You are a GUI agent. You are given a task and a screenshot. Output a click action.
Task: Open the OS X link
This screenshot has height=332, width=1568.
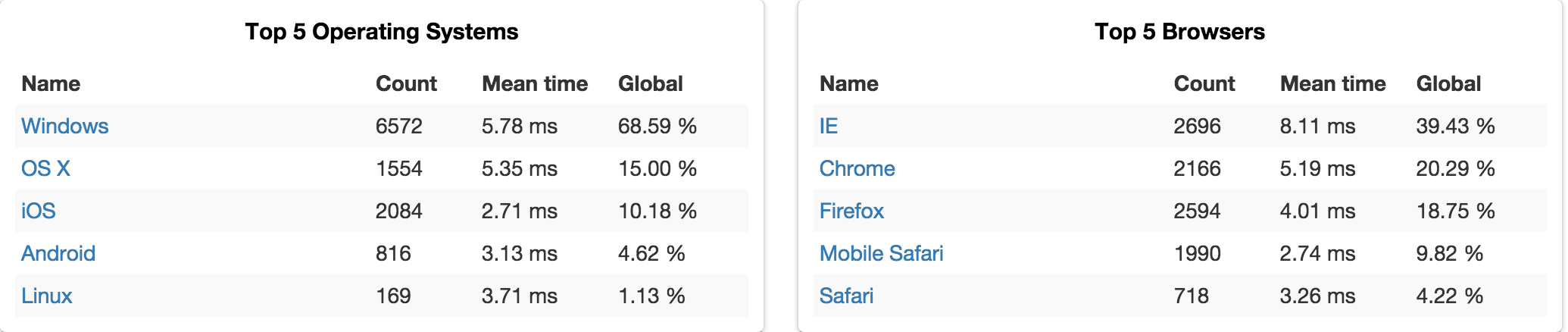click(x=45, y=168)
